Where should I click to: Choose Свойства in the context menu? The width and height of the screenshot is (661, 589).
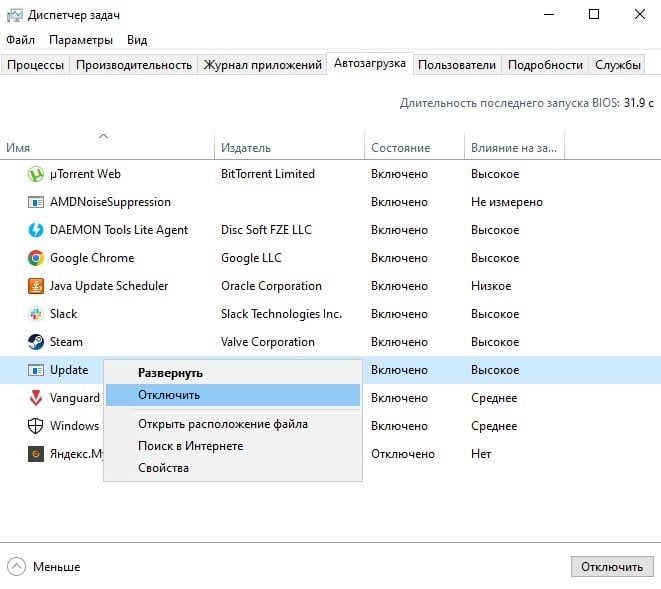pyautogui.click(x=233, y=468)
